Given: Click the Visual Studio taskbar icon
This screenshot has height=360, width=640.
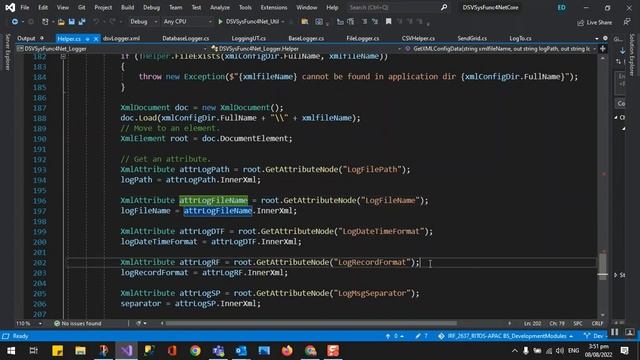Looking at the screenshot, I should click(x=127, y=351).
